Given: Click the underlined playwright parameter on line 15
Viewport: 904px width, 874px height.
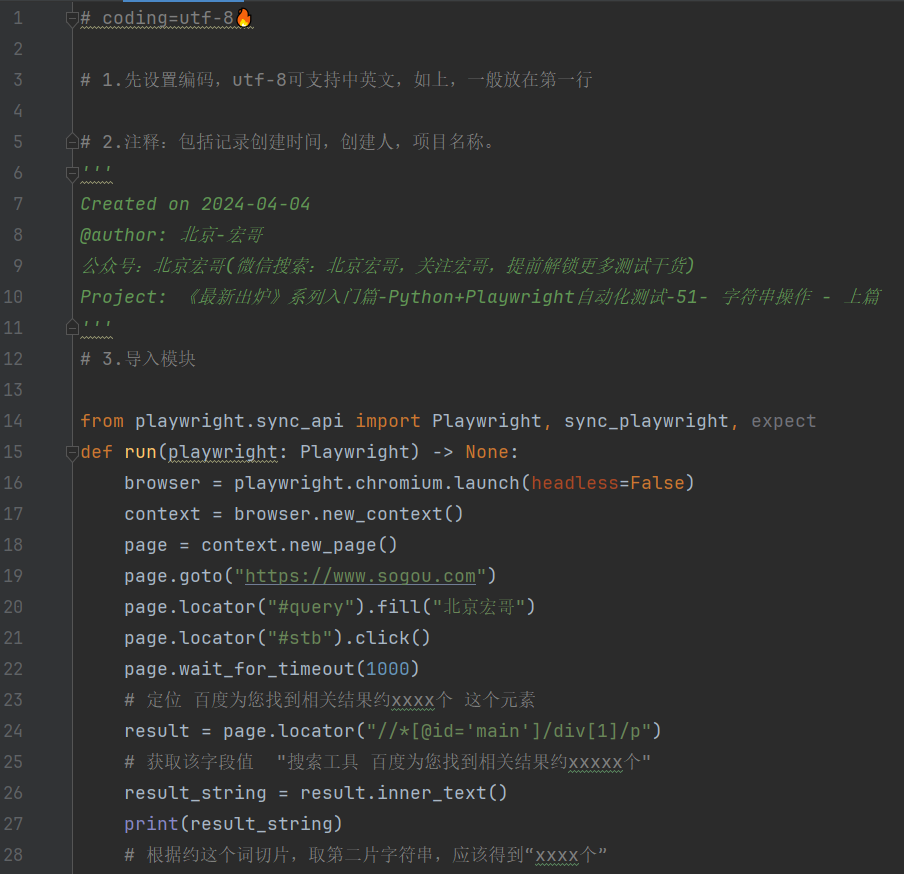Looking at the screenshot, I should pyautogui.click(x=222, y=452).
